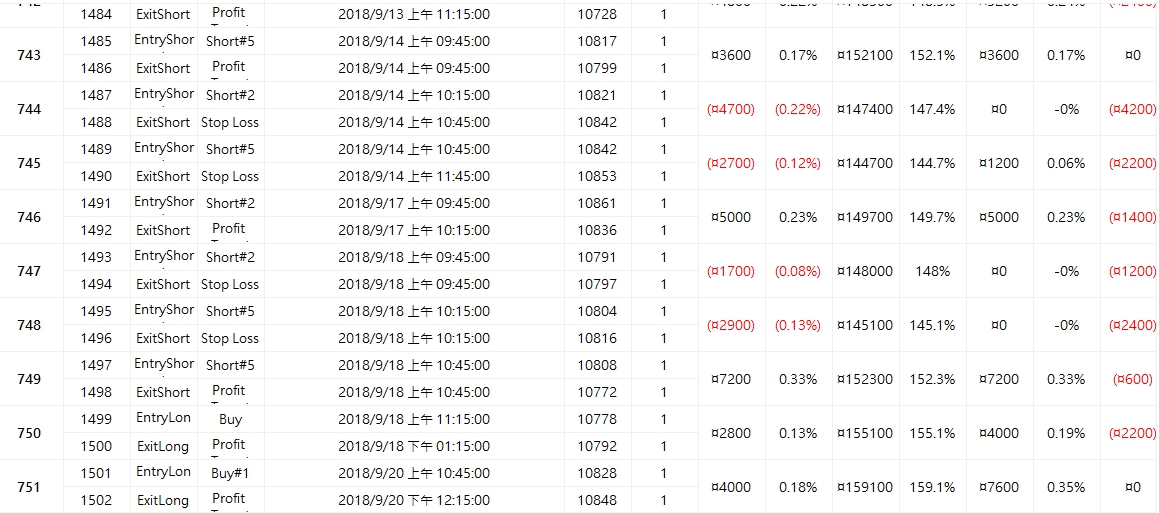This screenshot has width=1159, height=513.
Task: Click the timestamp 2018/9/14 上午 11:45:00
Action: [x=414, y=176]
